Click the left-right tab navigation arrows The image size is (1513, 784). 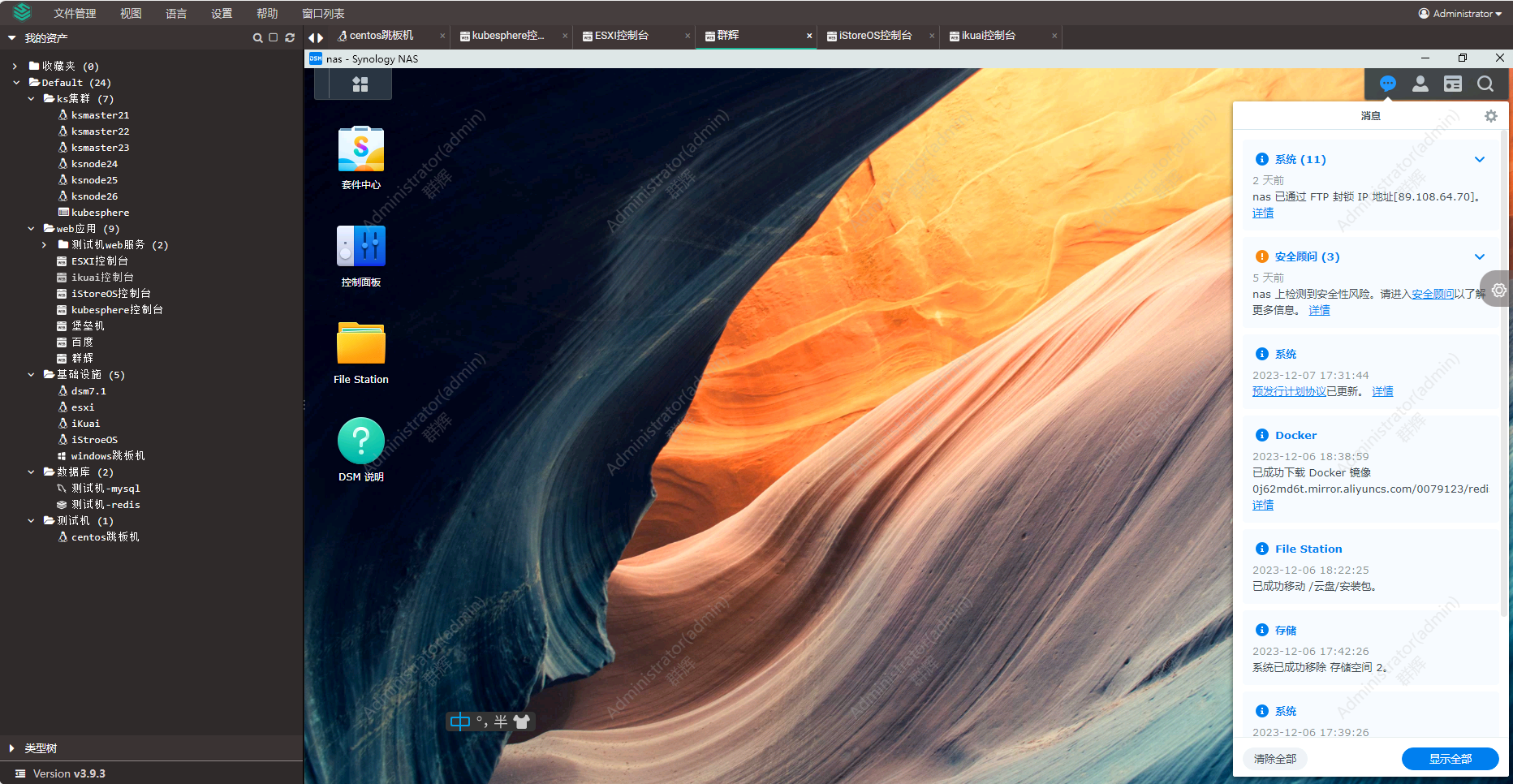pyautogui.click(x=316, y=37)
